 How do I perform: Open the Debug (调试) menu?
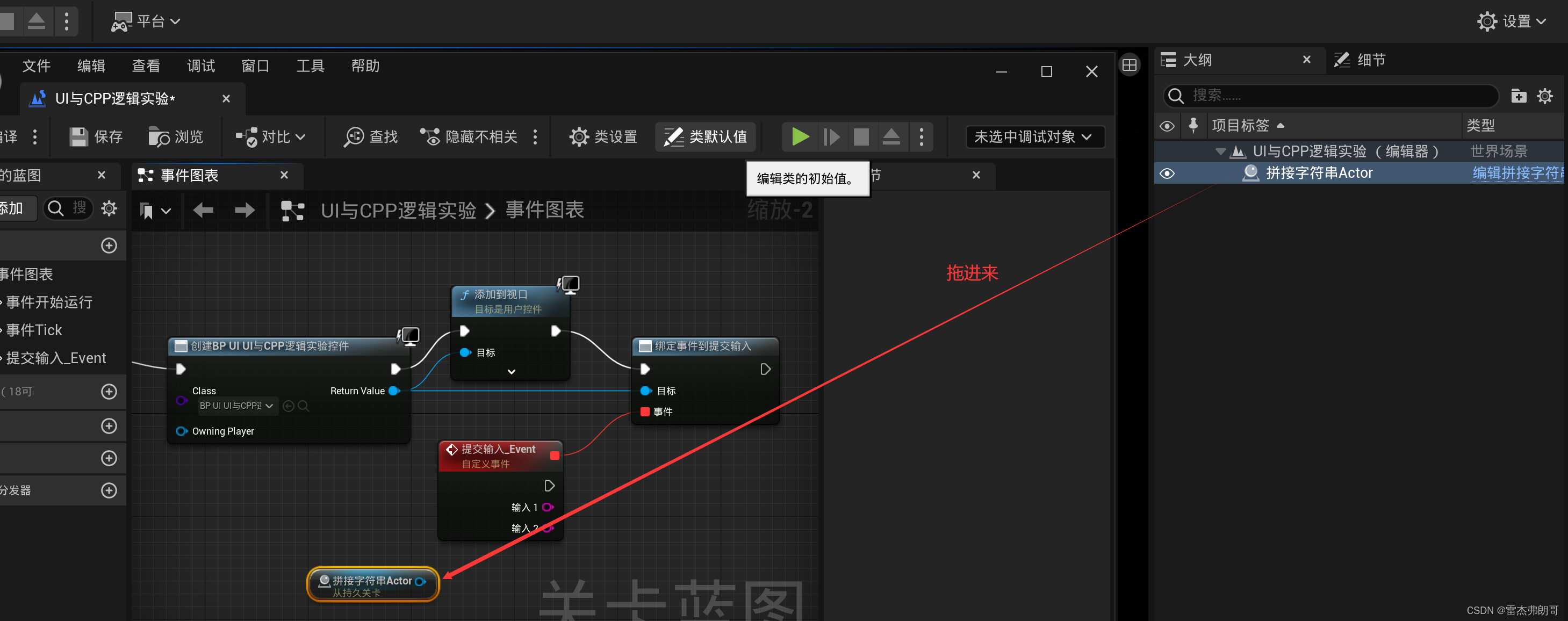pyautogui.click(x=201, y=66)
